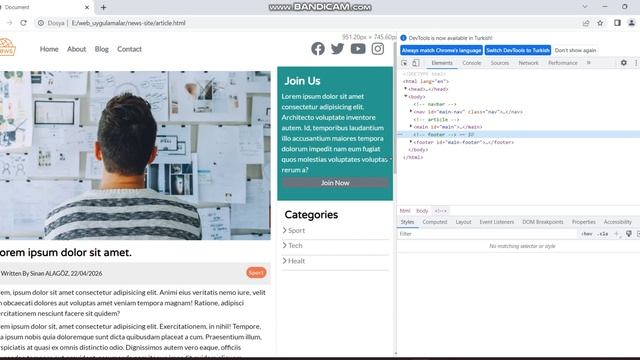Image resolution: width=640 pixels, height=360 pixels.
Task: Switch to the Performance tab
Action: point(562,63)
